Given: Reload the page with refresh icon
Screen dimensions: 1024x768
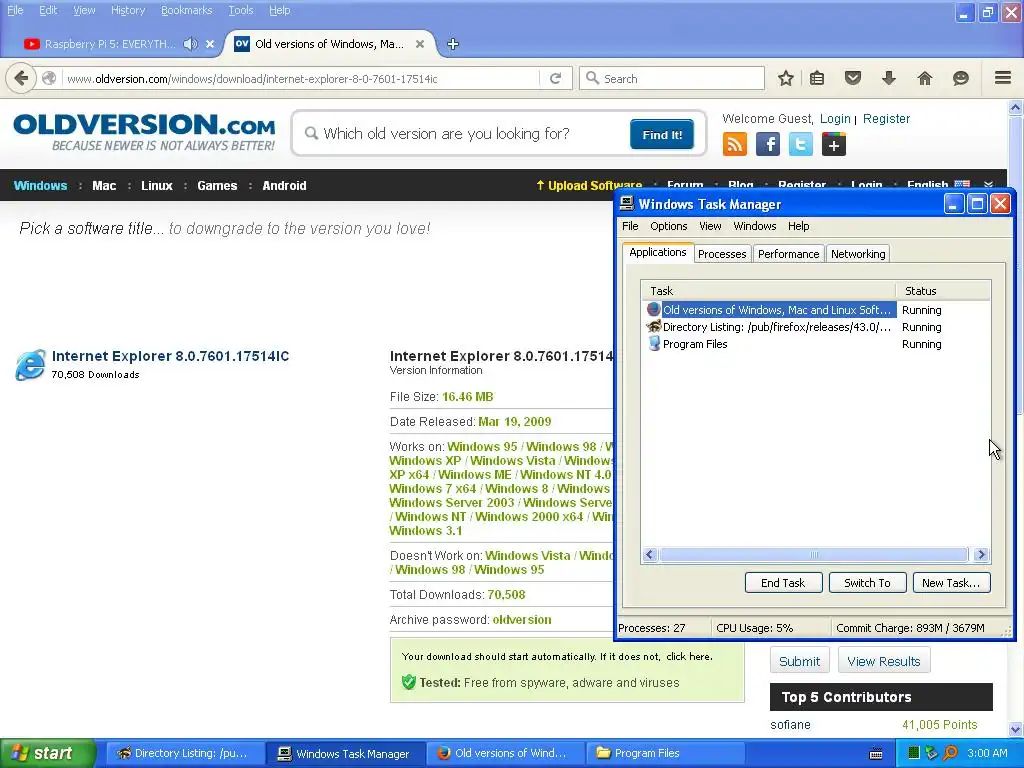Looking at the screenshot, I should [x=556, y=78].
